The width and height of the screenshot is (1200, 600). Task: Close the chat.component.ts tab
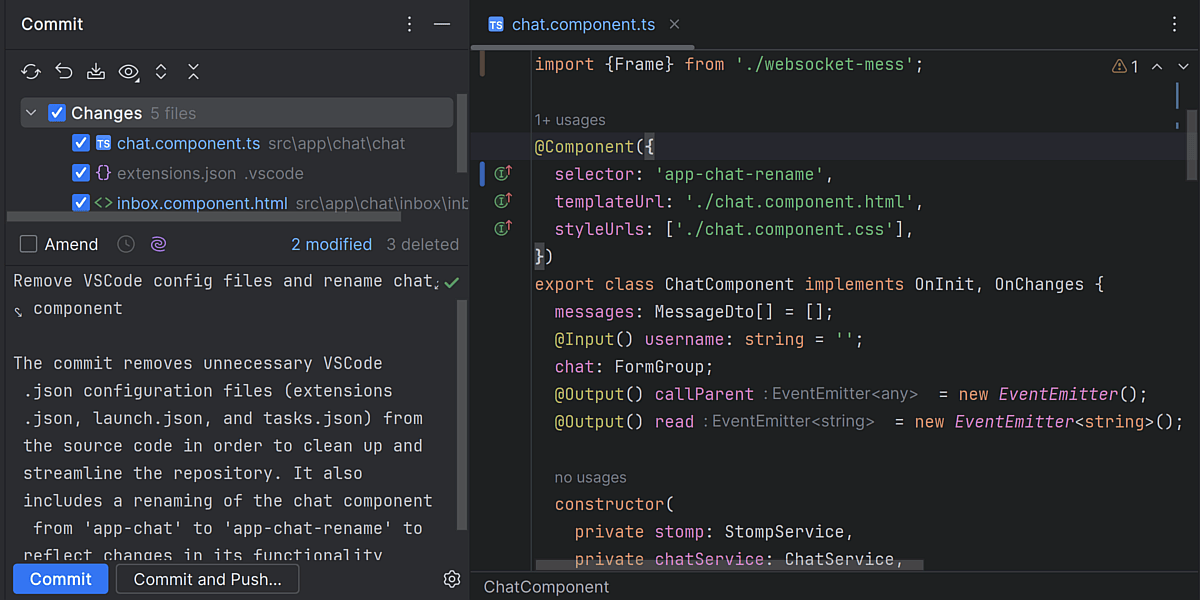tap(674, 24)
